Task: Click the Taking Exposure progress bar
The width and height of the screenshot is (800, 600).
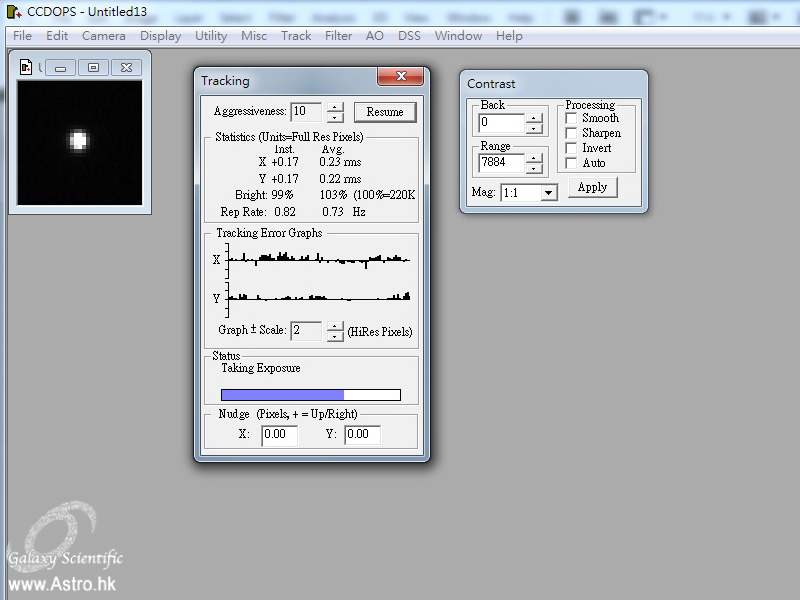Action: click(310, 395)
